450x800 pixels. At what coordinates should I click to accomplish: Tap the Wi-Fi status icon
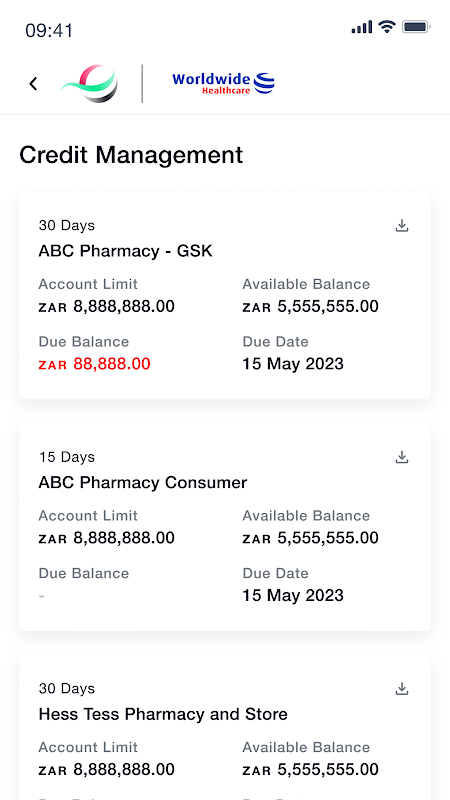(387, 27)
